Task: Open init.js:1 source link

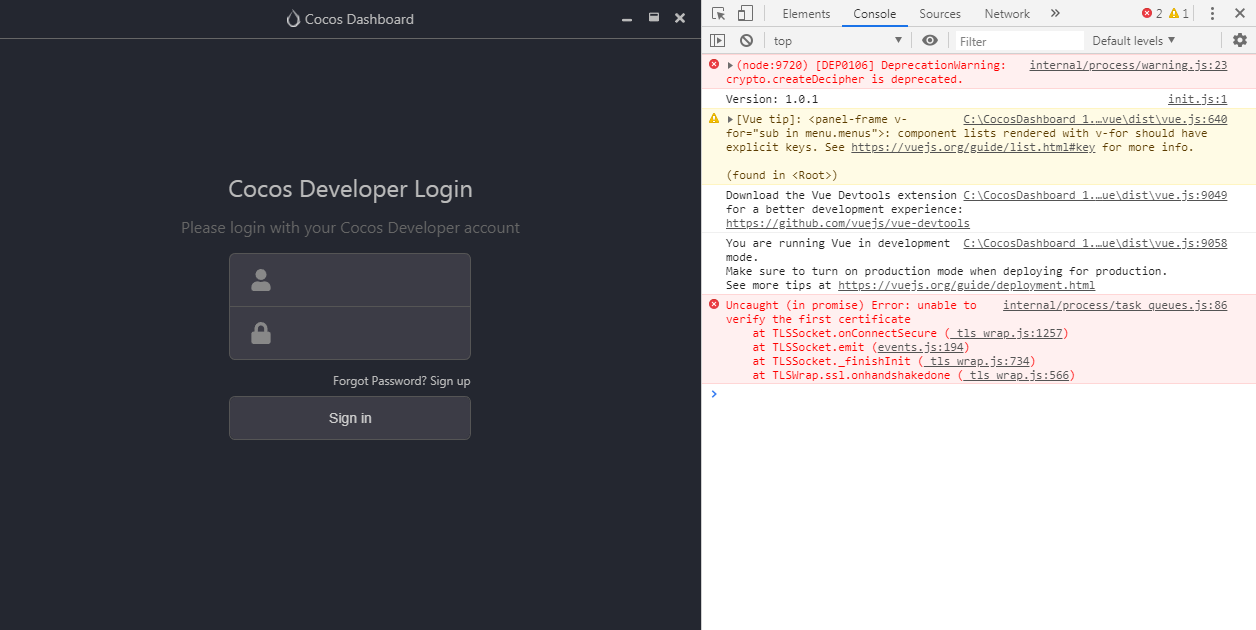Action: point(1198,99)
